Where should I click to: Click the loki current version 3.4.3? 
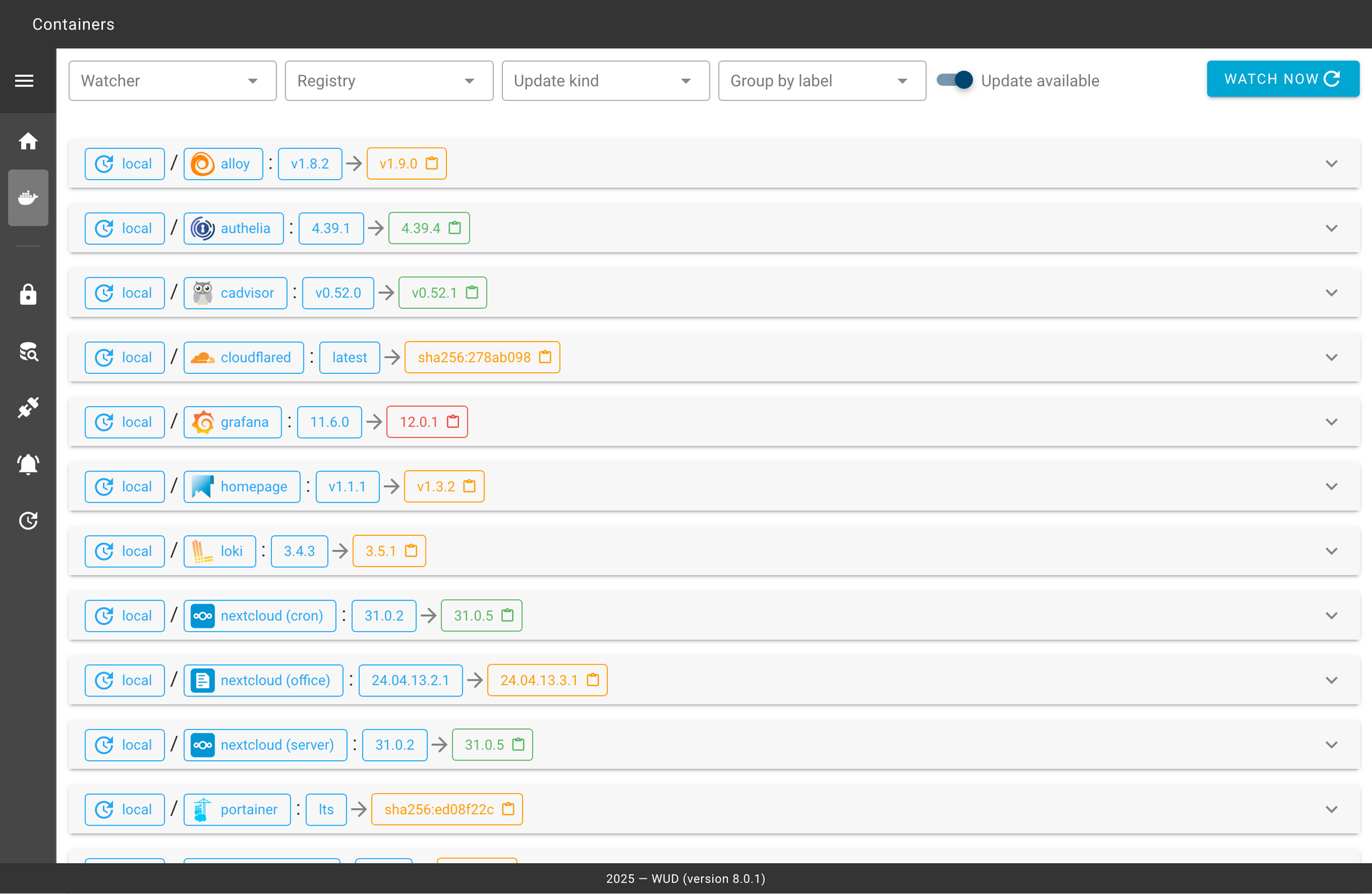pos(299,551)
